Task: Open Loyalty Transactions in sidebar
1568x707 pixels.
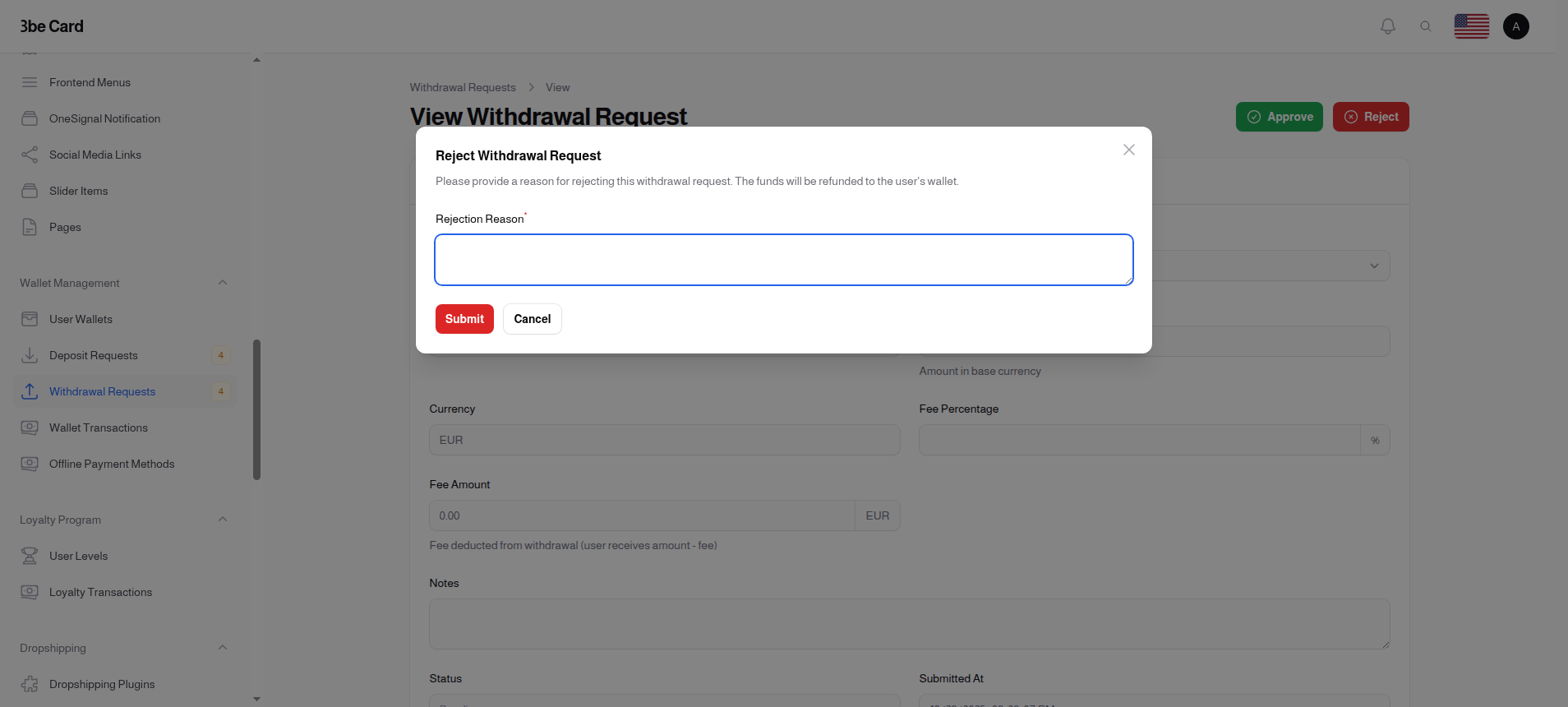Action: (125, 592)
